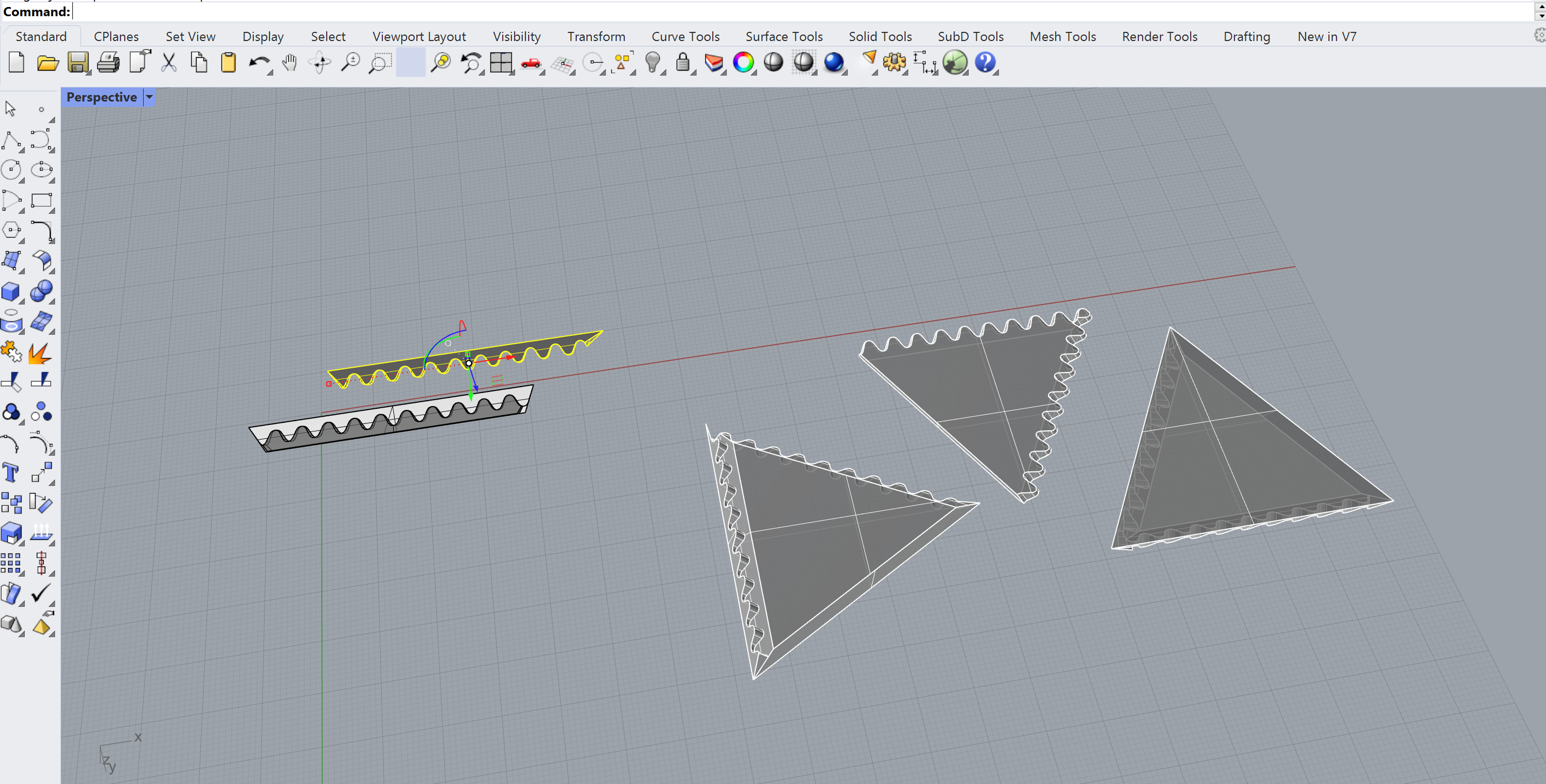Open the Mesh Tools tab
Viewport: 1546px width, 784px height.
pos(1062,37)
